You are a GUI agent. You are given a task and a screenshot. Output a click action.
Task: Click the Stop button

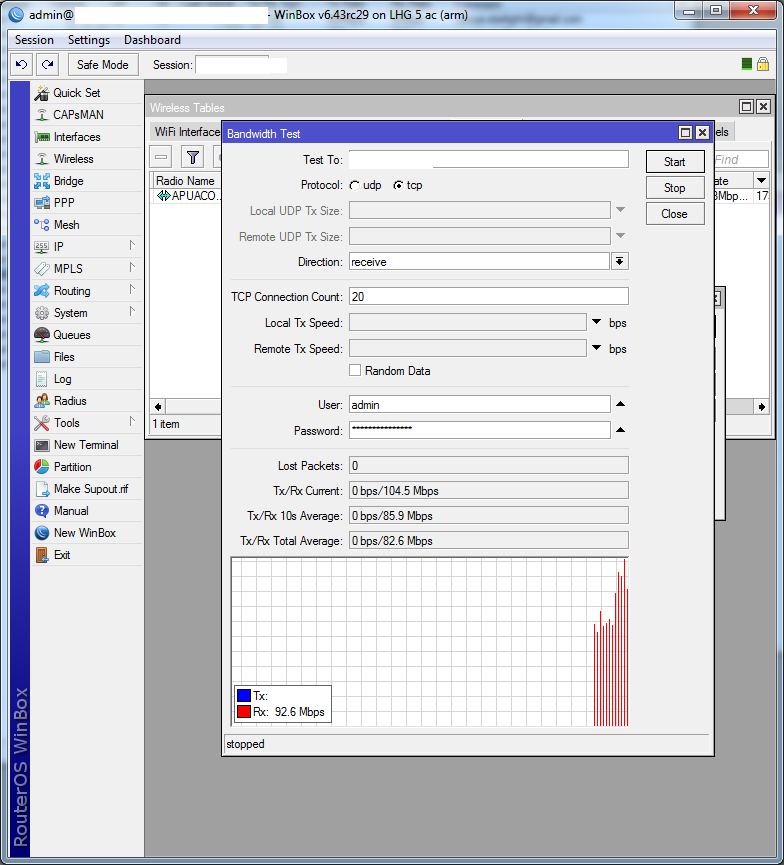675,188
